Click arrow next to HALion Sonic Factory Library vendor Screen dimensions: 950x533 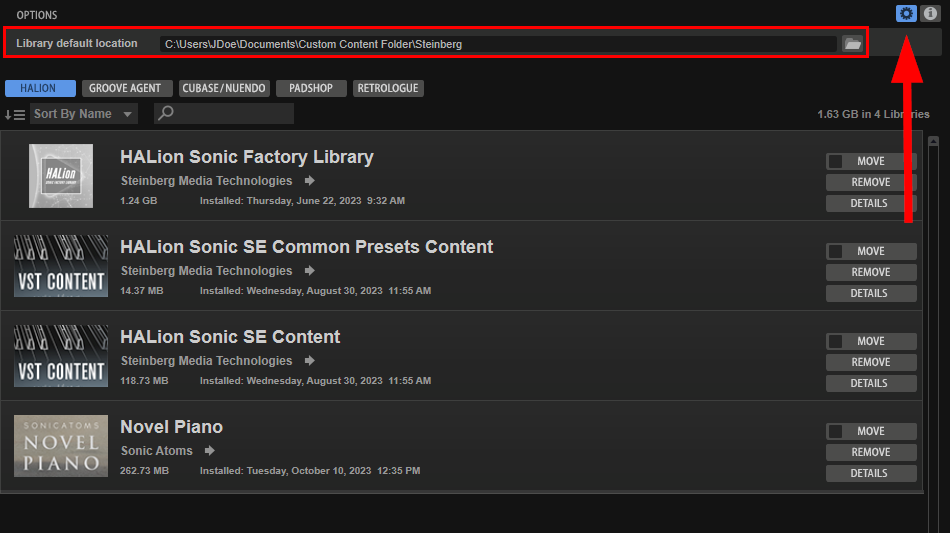(x=310, y=181)
